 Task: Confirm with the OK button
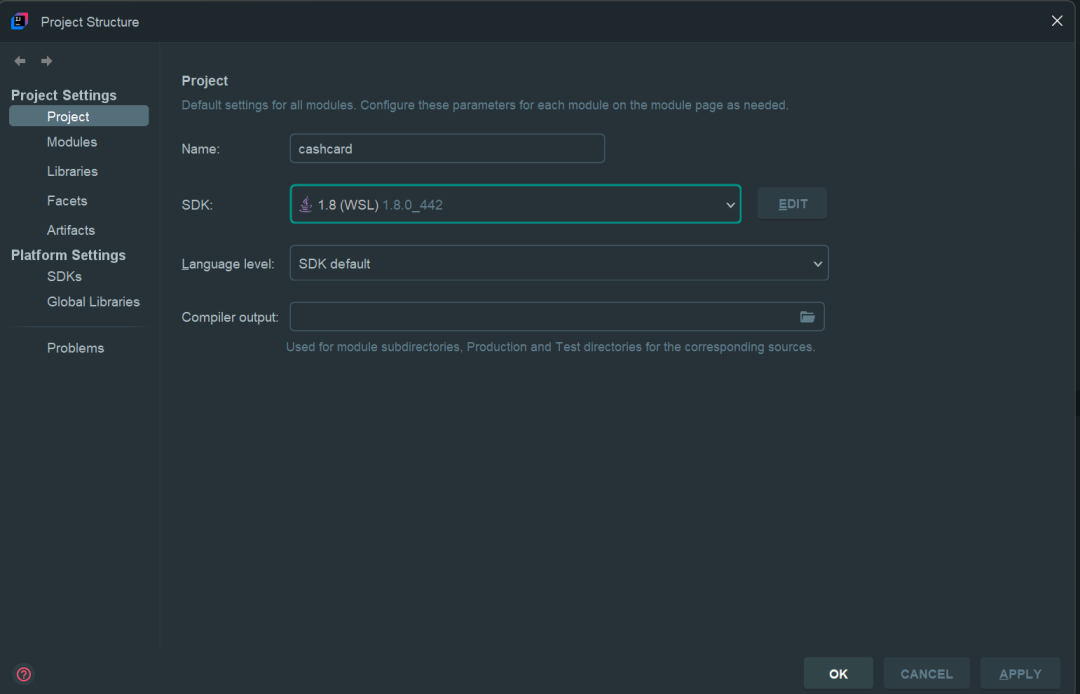click(838, 673)
